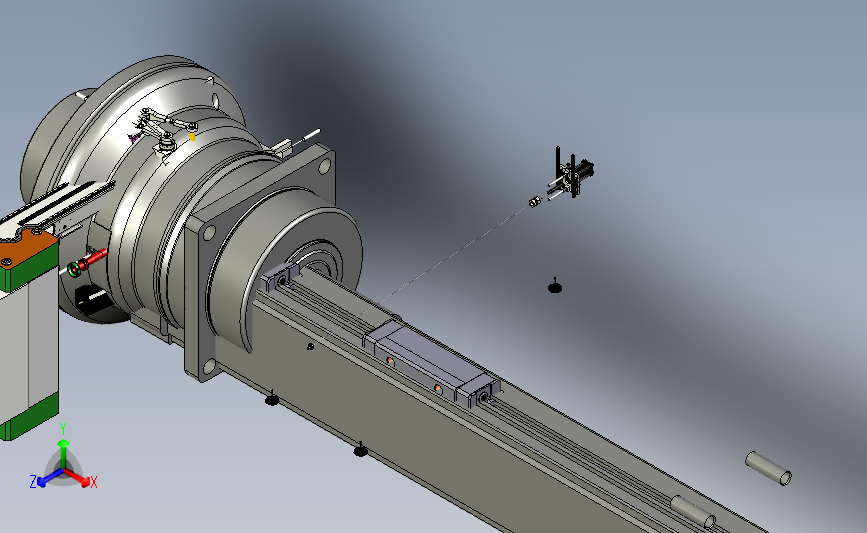
Task: Select the yellow pin on the linkage mechanism
Action: [x=192, y=135]
